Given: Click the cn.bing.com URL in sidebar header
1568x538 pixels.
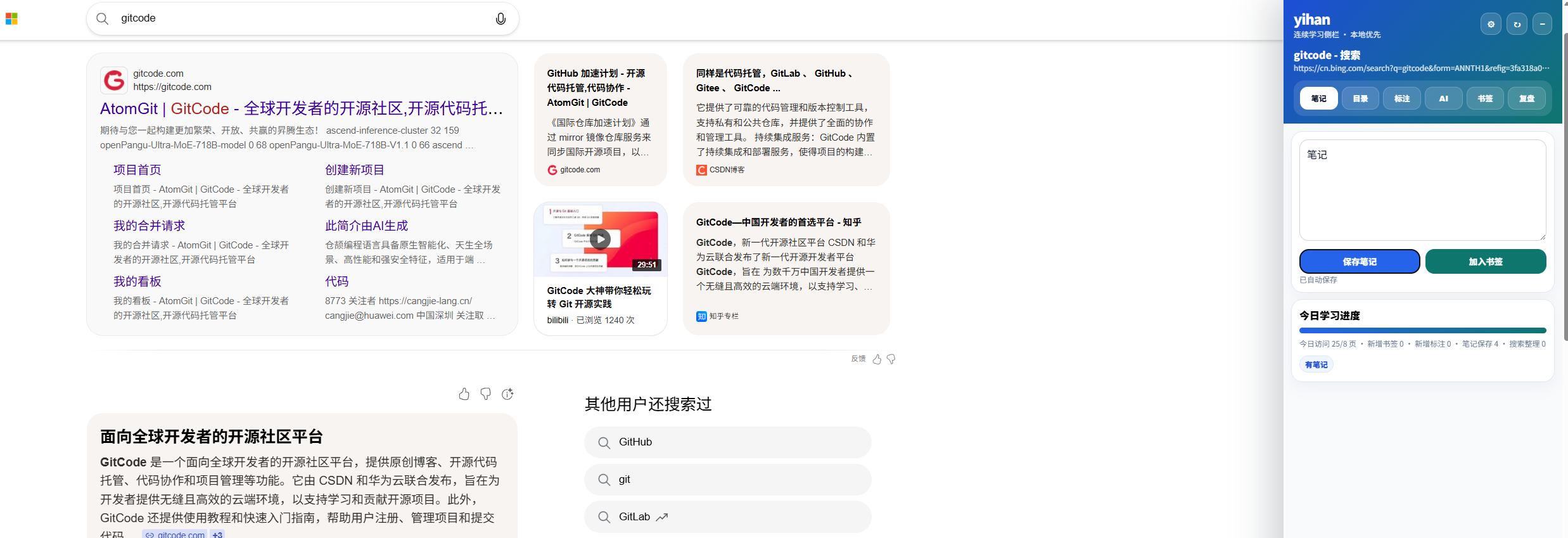Looking at the screenshot, I should point(1421,68).
